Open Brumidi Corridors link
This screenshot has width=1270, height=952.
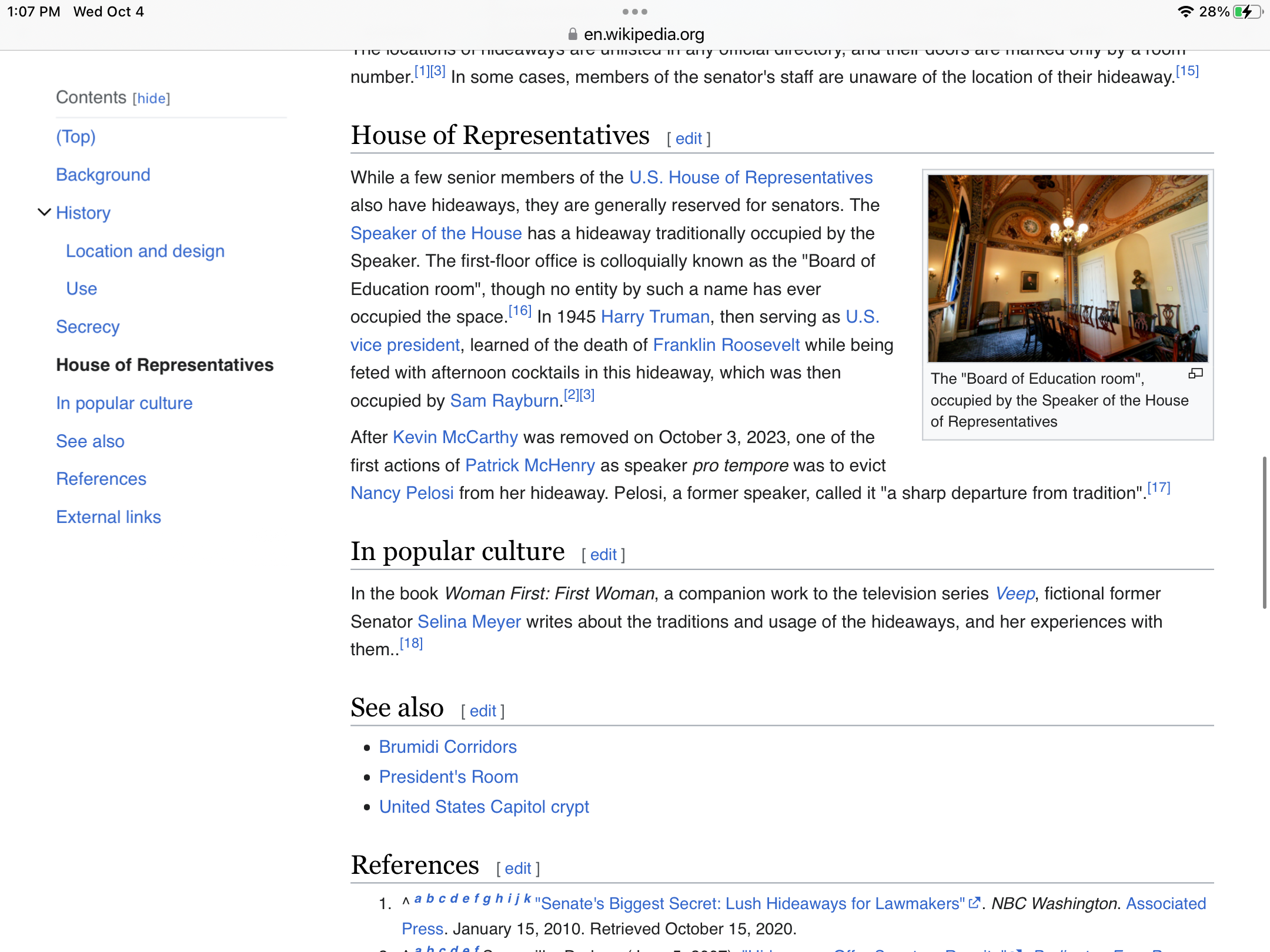pos(447,747)
